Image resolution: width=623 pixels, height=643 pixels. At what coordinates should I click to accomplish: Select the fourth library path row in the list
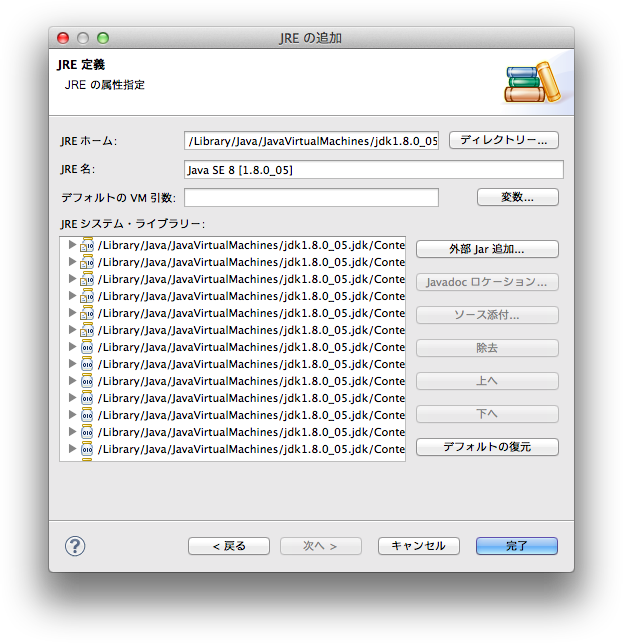233,296
